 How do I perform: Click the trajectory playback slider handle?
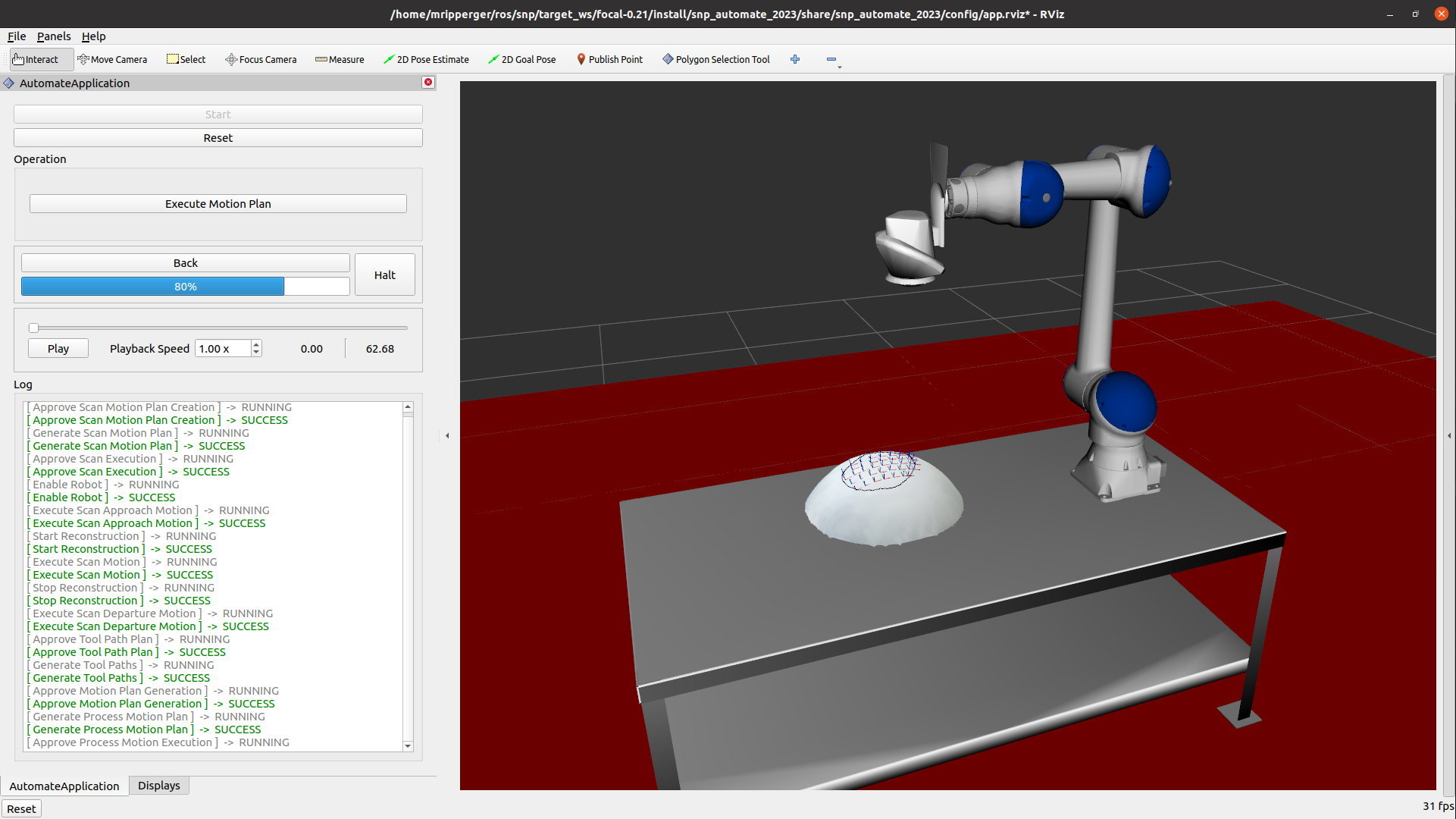coord(33,328)
